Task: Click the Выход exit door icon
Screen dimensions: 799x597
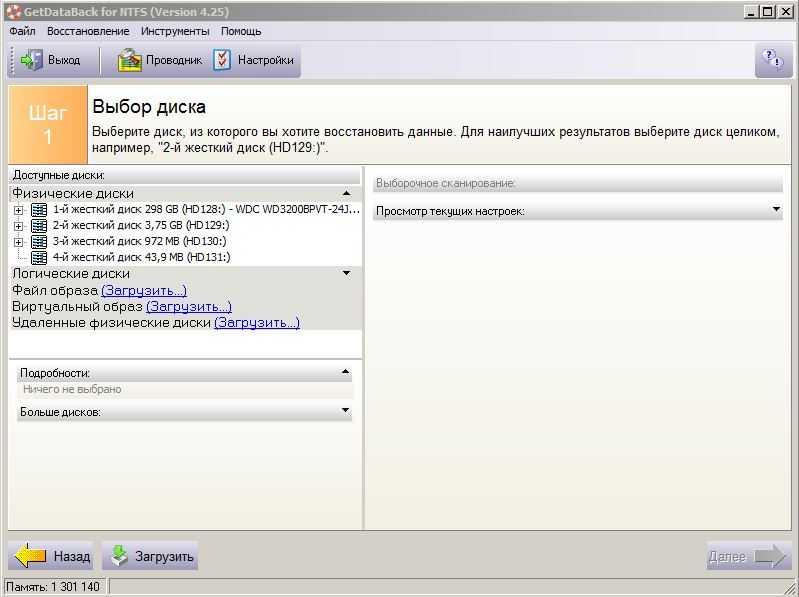Action: 32,60
